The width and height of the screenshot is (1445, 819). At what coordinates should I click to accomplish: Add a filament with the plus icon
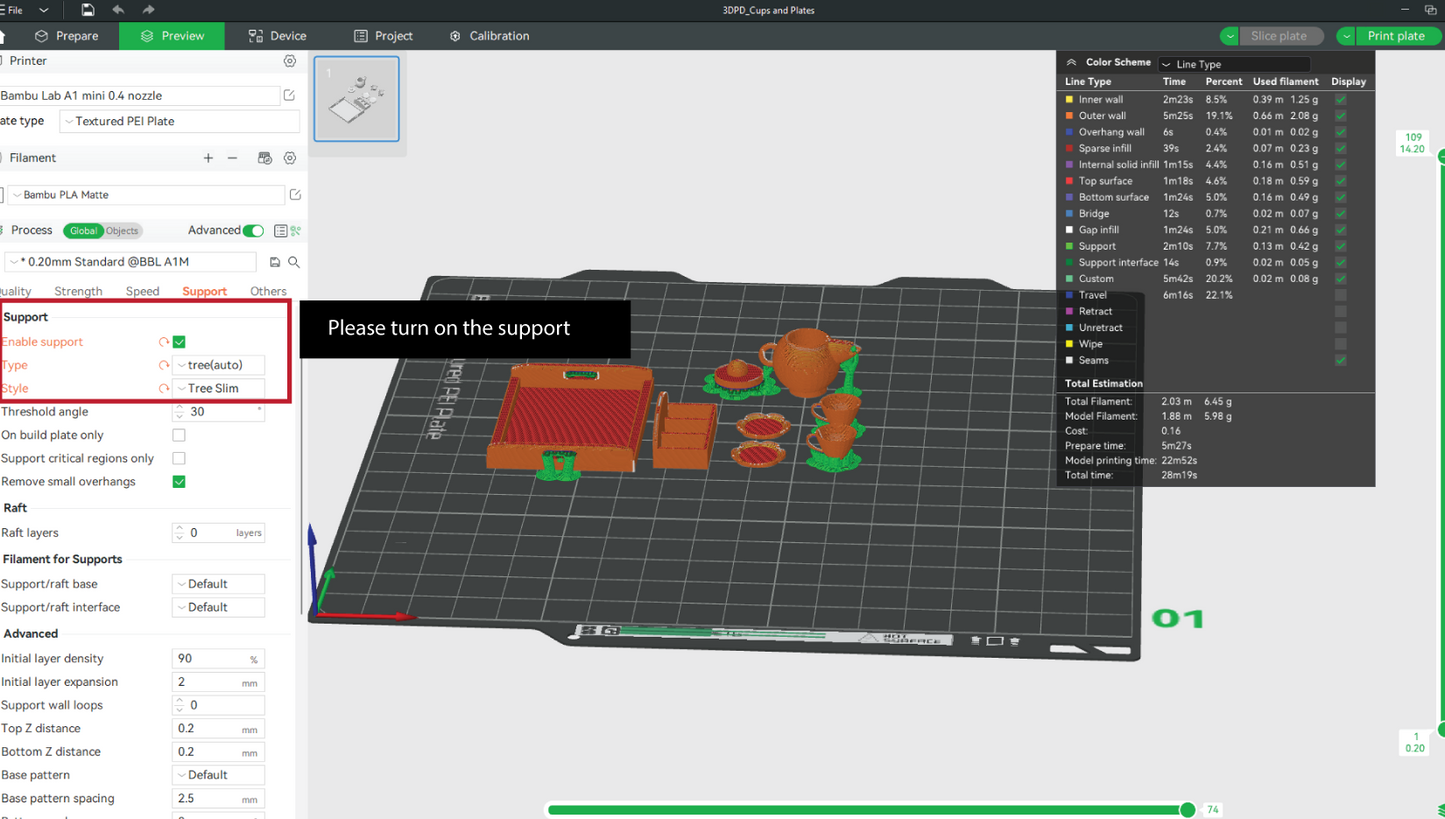click(208, 158)
